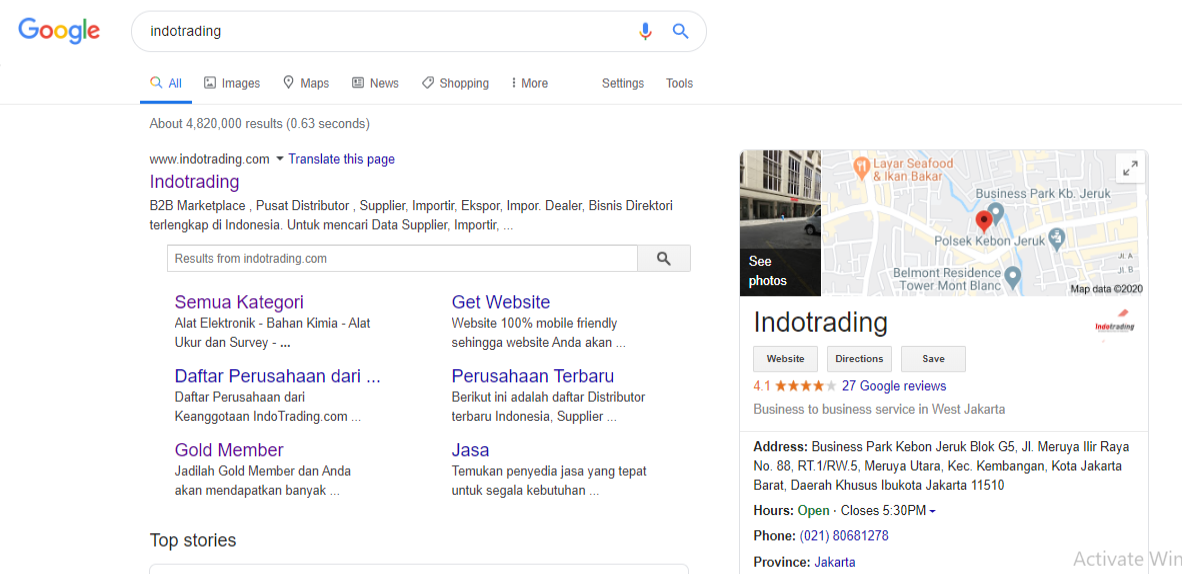Click the Google logo
The width and height of the screenshot is (1182, 574).
click(59, 31)
